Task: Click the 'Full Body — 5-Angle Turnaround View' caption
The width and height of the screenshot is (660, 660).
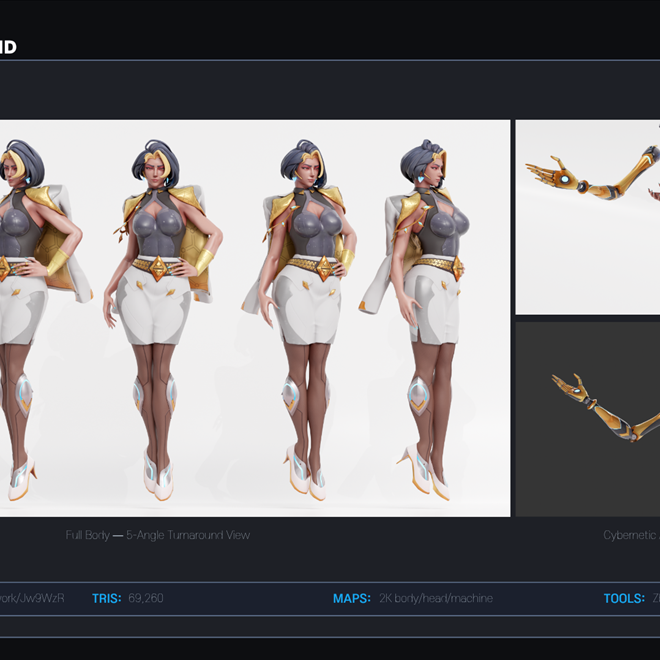Action: coord(158,535)
